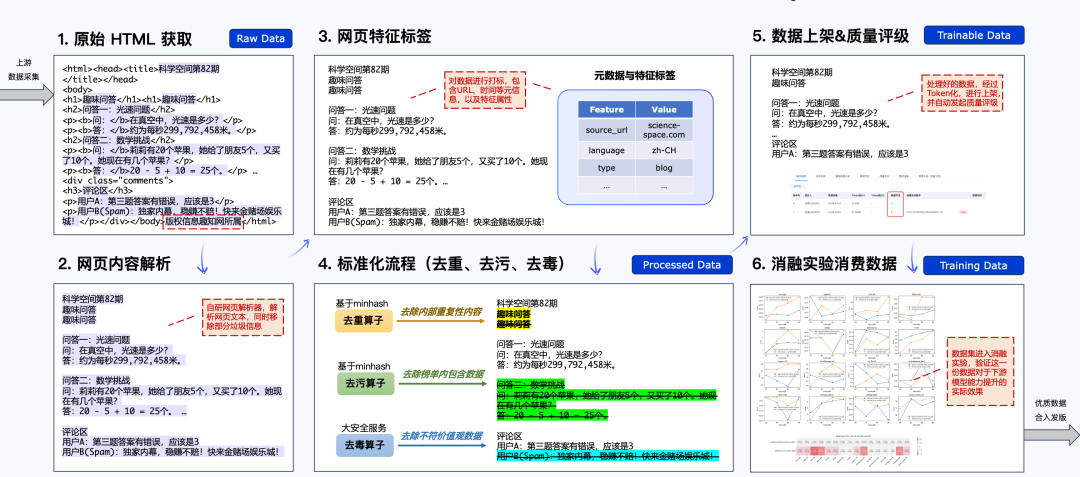Click the blue 去毒算子 box
The image size is (1080, 477).
click(x=364, y=446)
